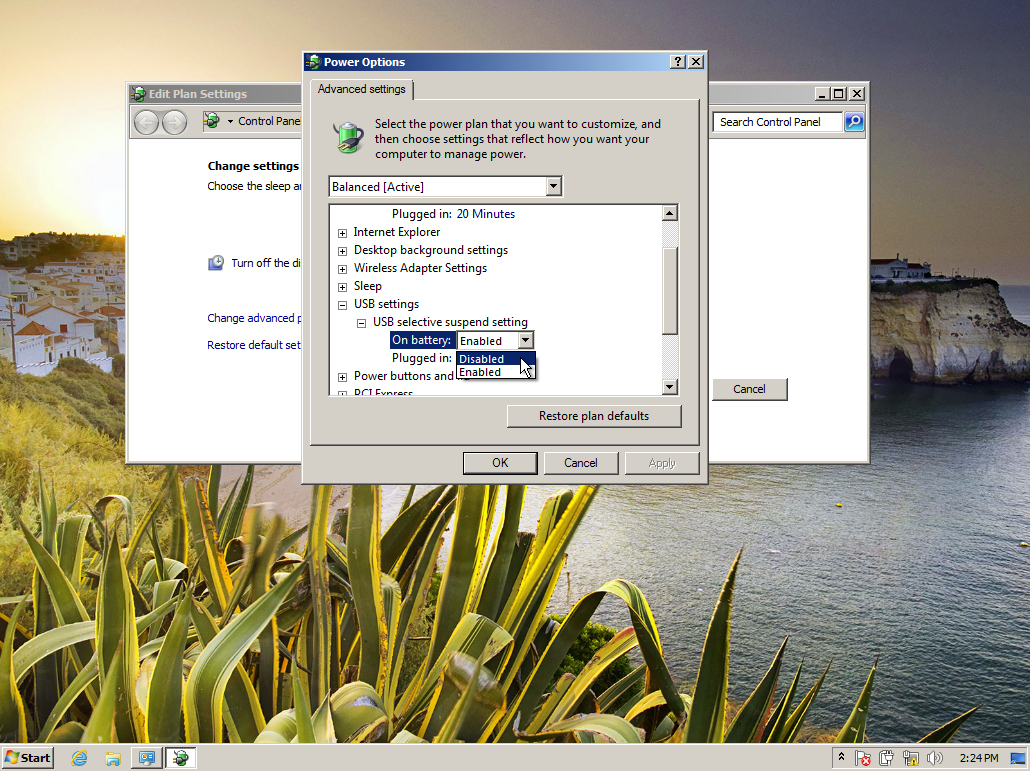The image size is (1030, 771).
Task: Click the Search Control Panel input field
Action: (778, 122)
